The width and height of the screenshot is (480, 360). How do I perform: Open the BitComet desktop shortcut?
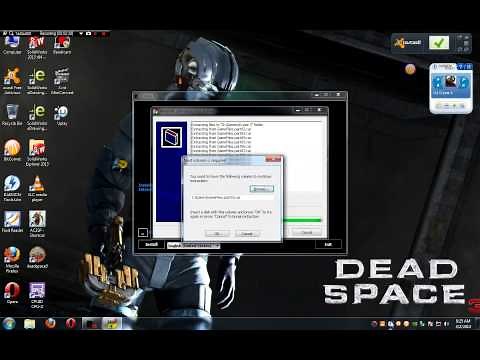pyautogui.click(x=12, y=150)
